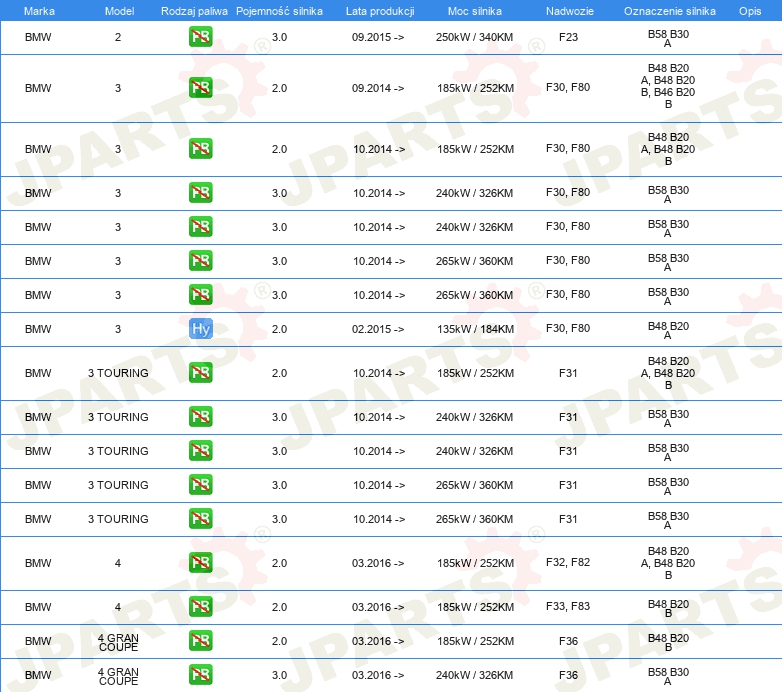Viewport: 782px width, 692px height.
Task: Click the '09.2014 ->' production date
Action: coord(378,88)
